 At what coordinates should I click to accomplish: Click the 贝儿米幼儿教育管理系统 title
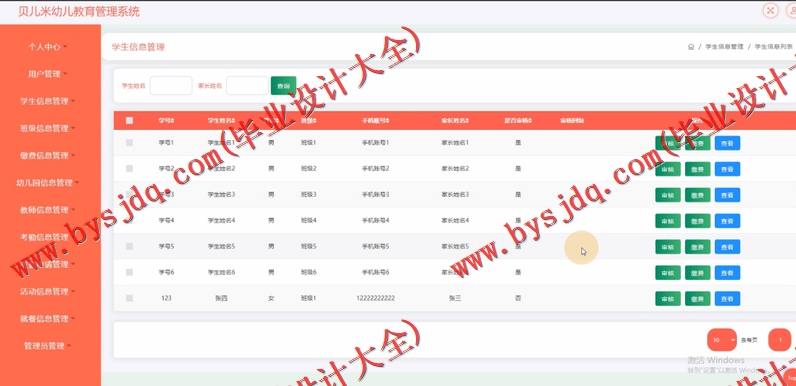click(79, 11)
